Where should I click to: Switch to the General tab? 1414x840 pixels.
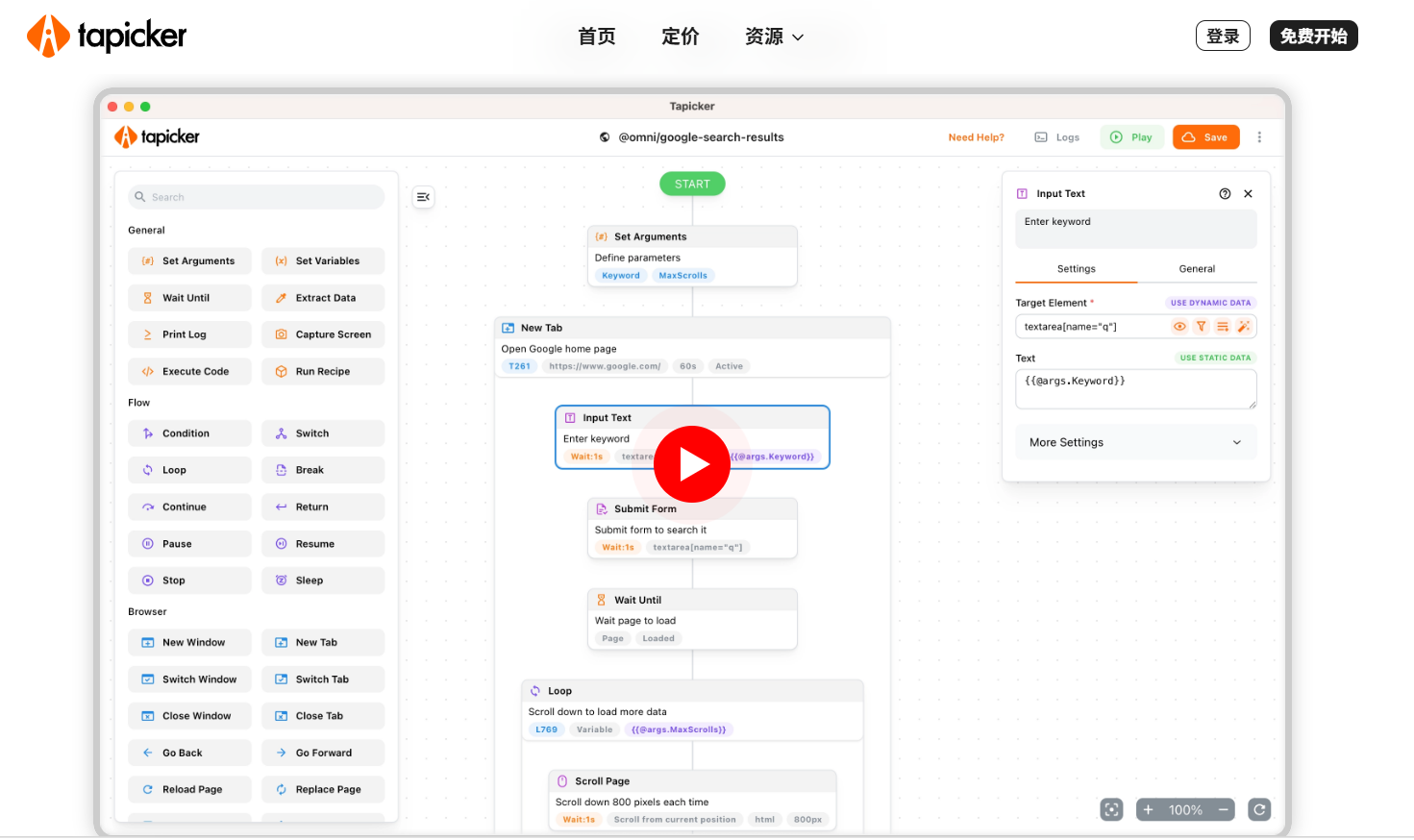click(x=1197, y=269)
